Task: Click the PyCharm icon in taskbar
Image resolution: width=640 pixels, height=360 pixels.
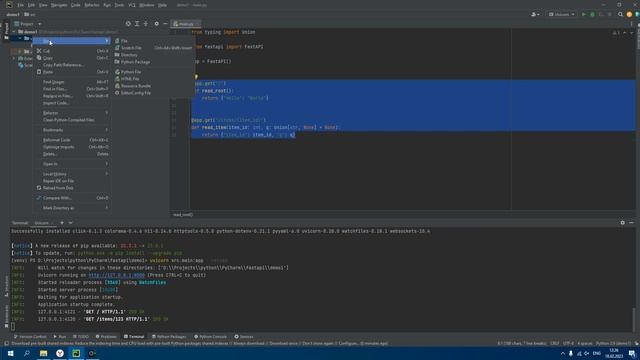Action: pos(76,353)
